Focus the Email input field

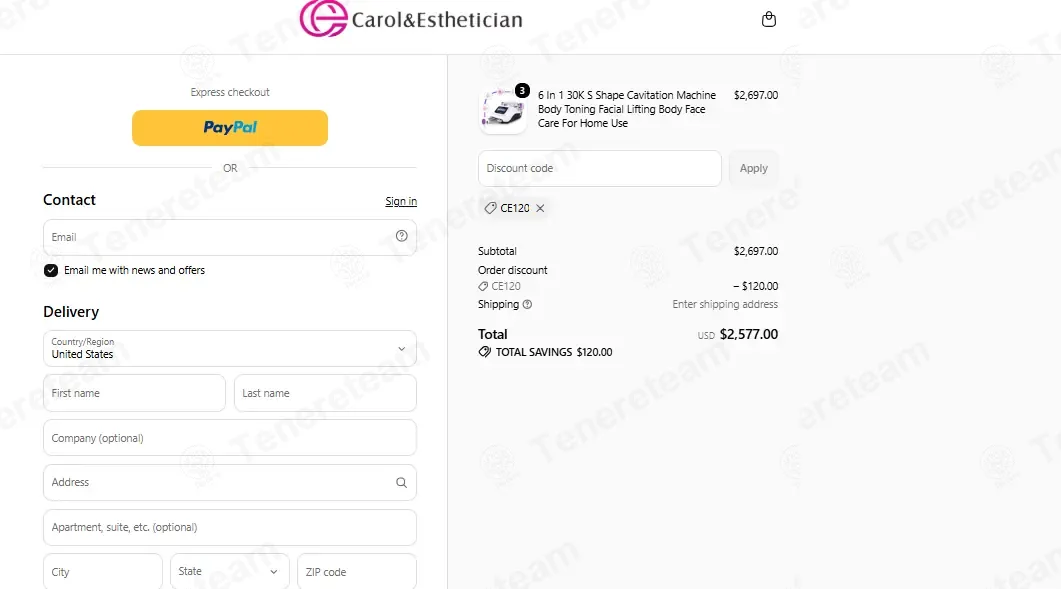point(230,238)
